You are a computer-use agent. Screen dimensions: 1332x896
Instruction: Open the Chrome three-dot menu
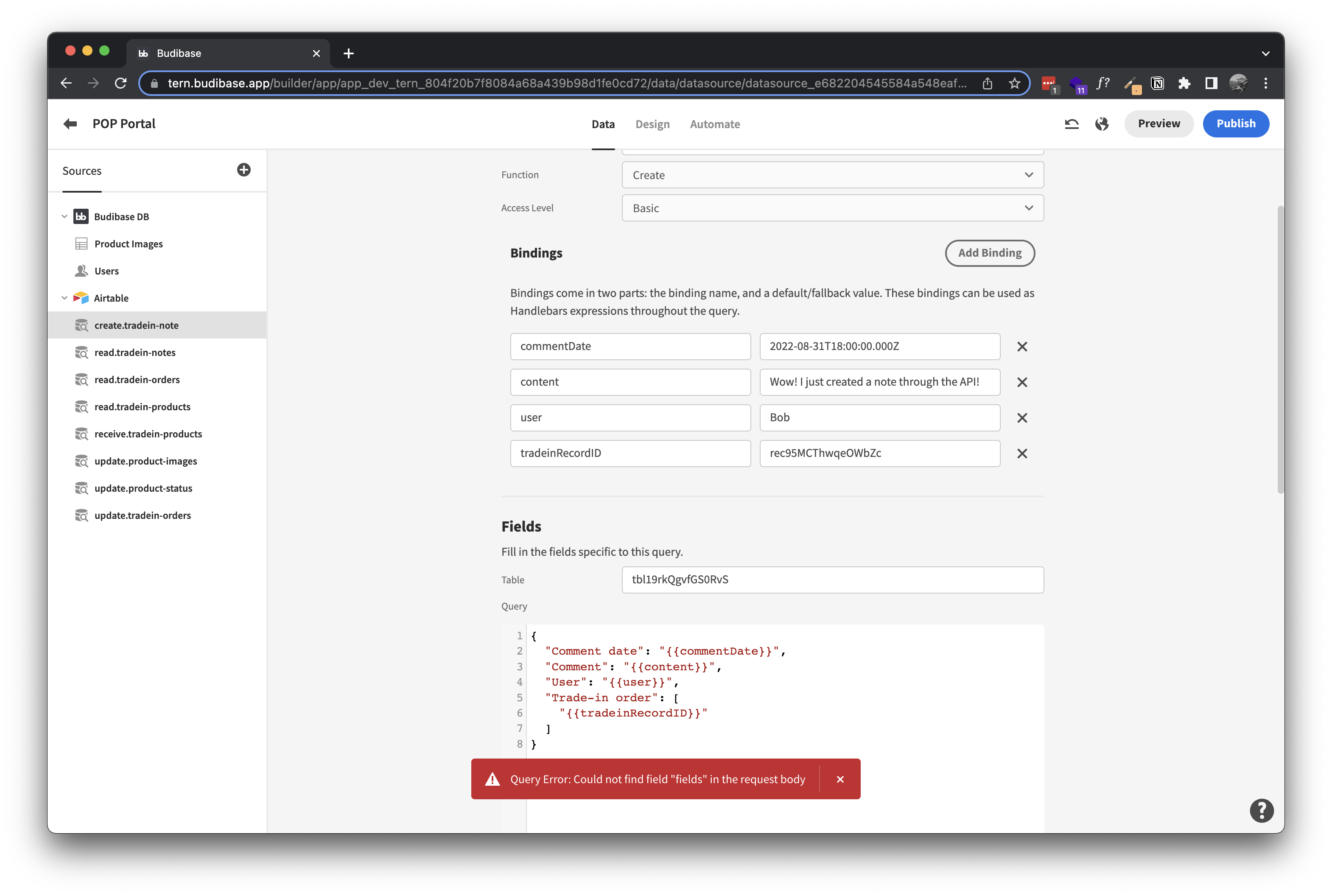(1266, 84)
